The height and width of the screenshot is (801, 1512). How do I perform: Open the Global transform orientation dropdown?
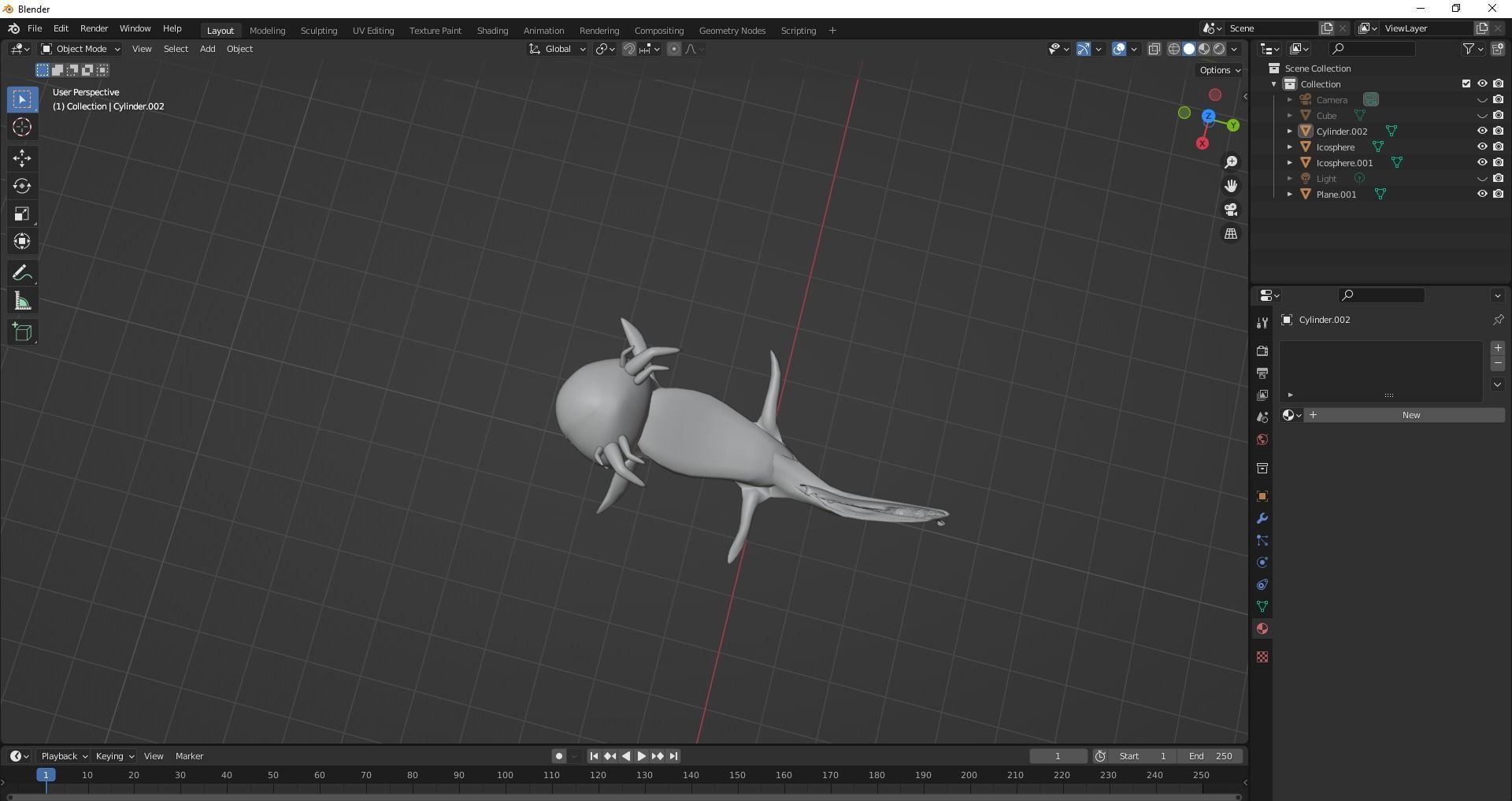pos(557,49)
